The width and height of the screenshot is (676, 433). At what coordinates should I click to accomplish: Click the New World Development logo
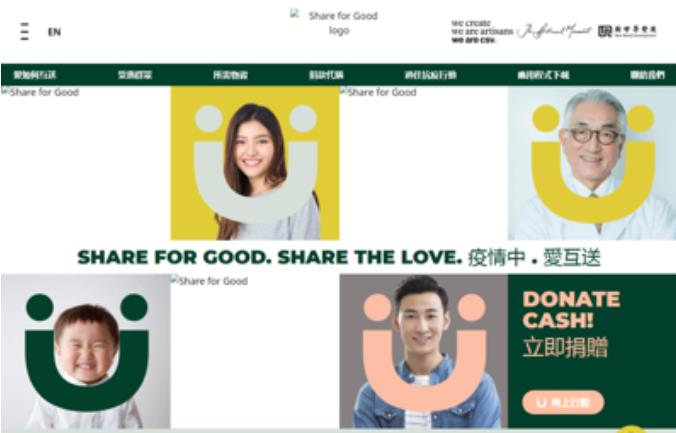tap(627, 31)
